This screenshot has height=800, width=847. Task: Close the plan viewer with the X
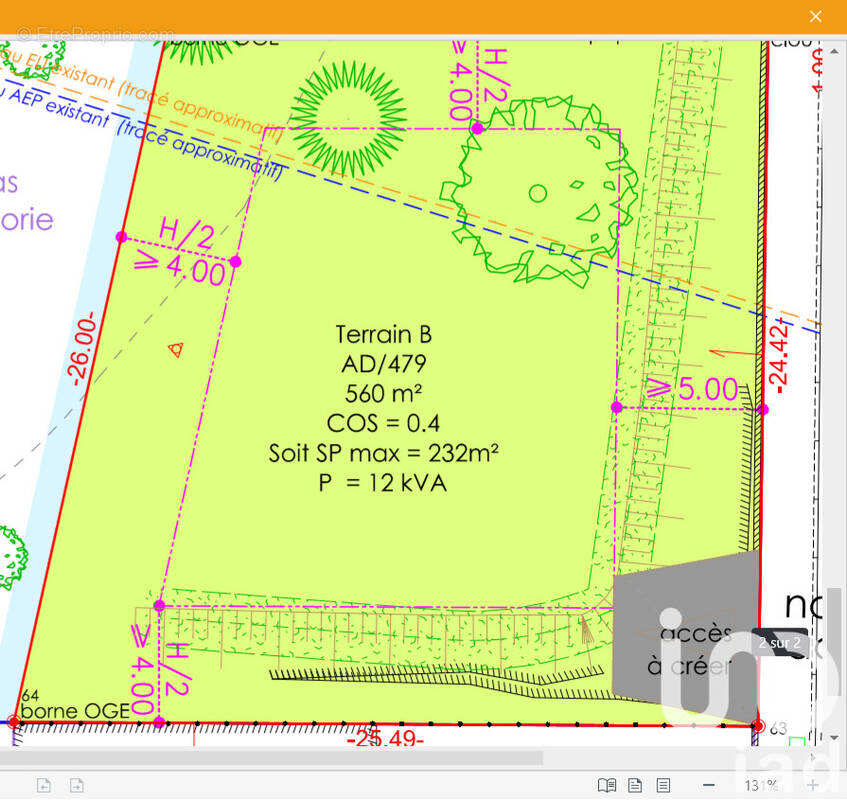[x=815, y=16]
